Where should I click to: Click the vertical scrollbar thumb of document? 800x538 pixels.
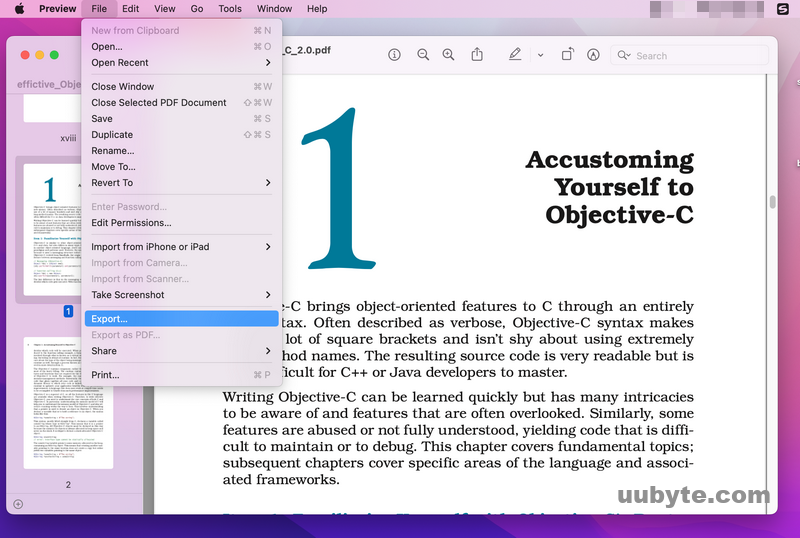tap(772, 202)
